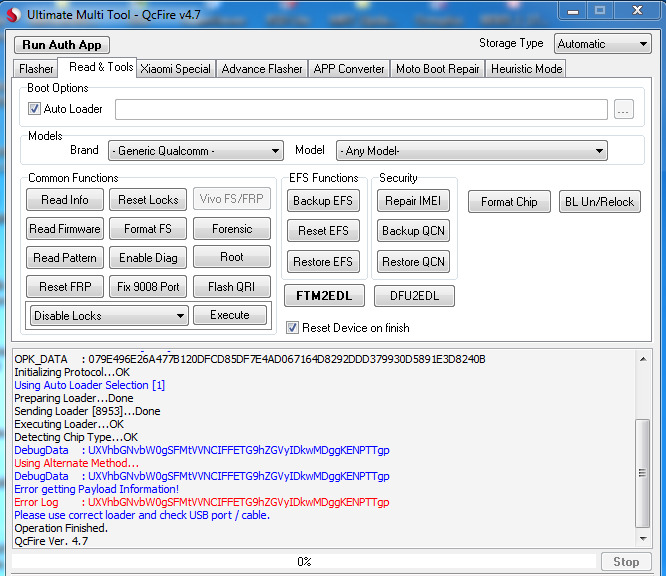
Task: Open the Storage Type dropdown
Action: coord(602,44)
